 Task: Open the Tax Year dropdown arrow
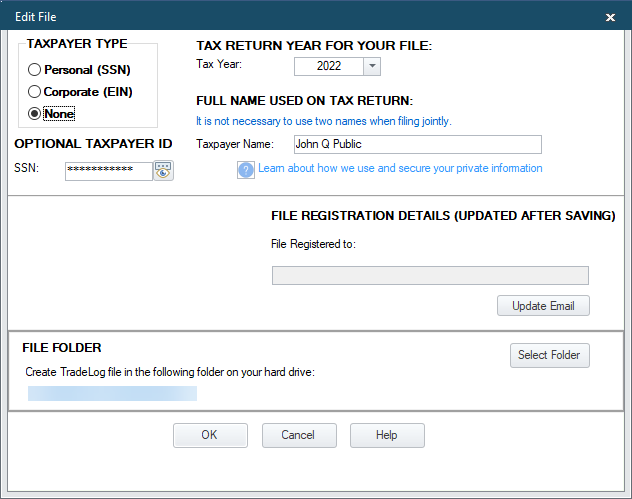[372, 66]
